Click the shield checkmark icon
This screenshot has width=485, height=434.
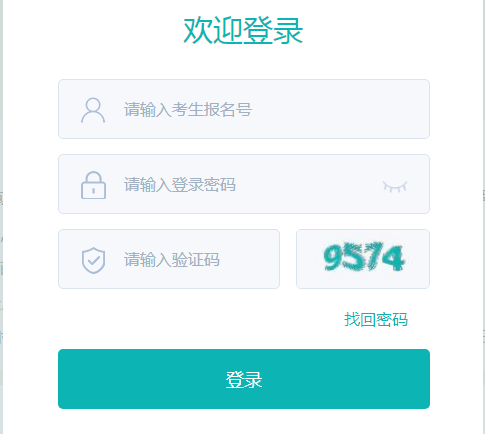[x=93, y=260]
